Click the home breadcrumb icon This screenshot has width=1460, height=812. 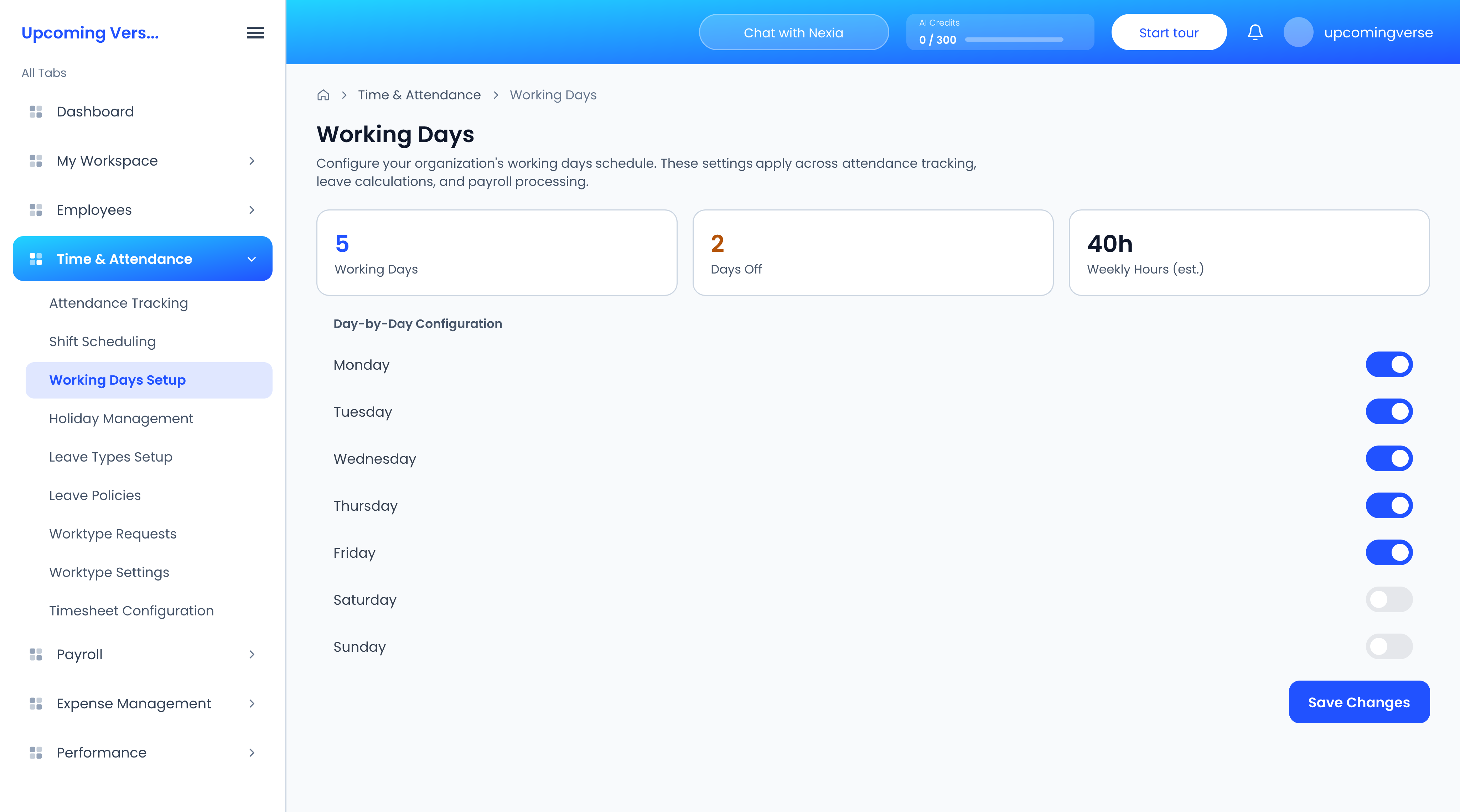click(323, 95)
